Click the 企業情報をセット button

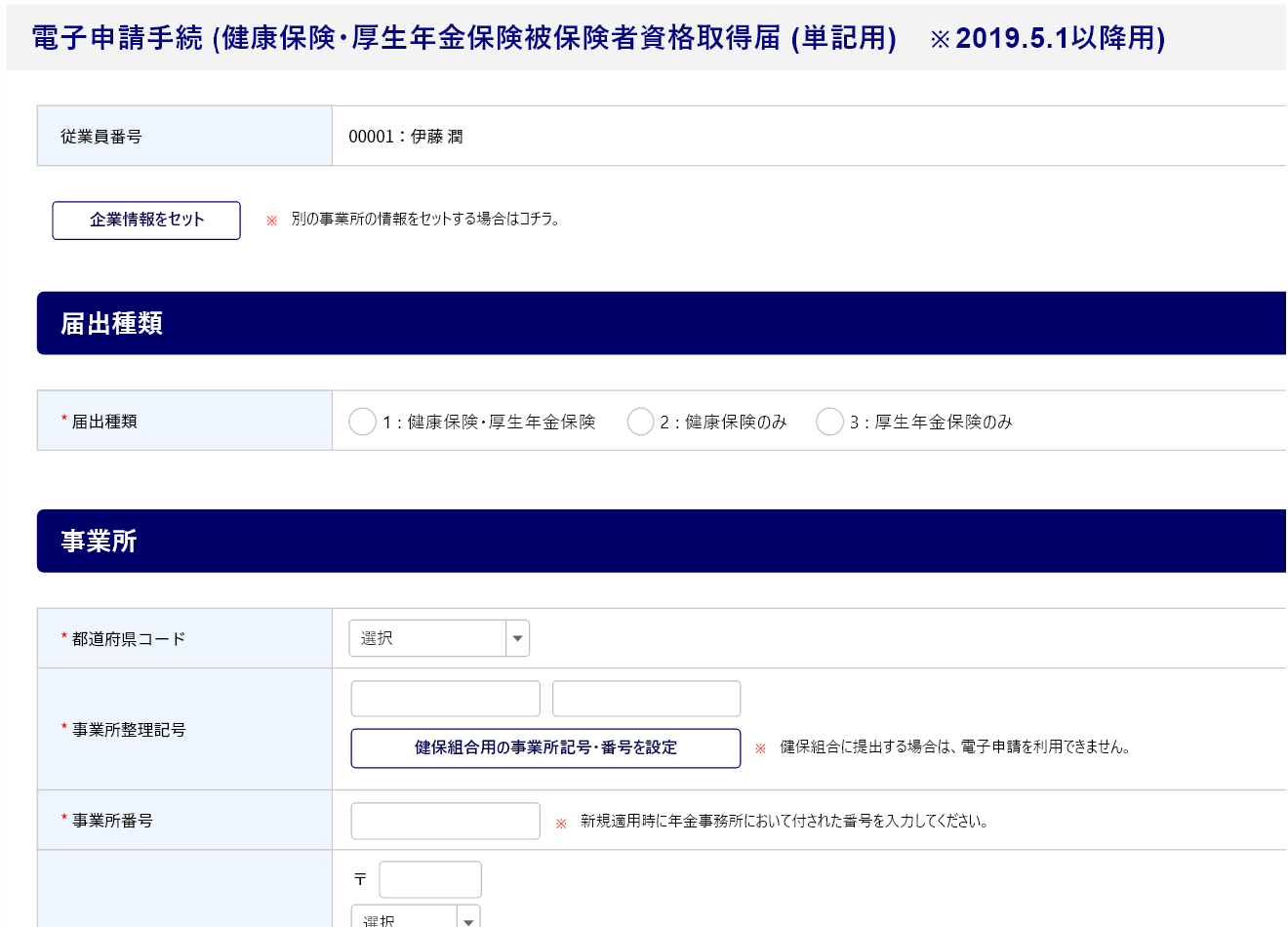click(146, 221)
